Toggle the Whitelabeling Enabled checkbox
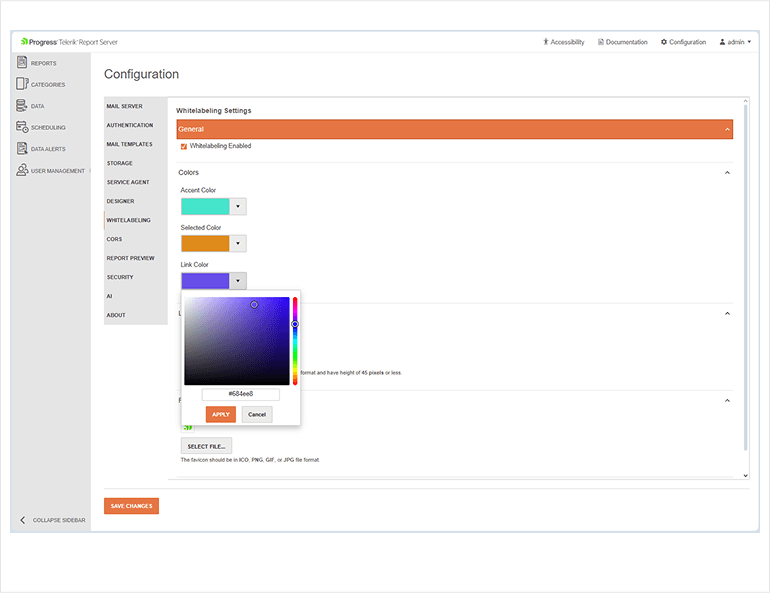 click(184, 146)
